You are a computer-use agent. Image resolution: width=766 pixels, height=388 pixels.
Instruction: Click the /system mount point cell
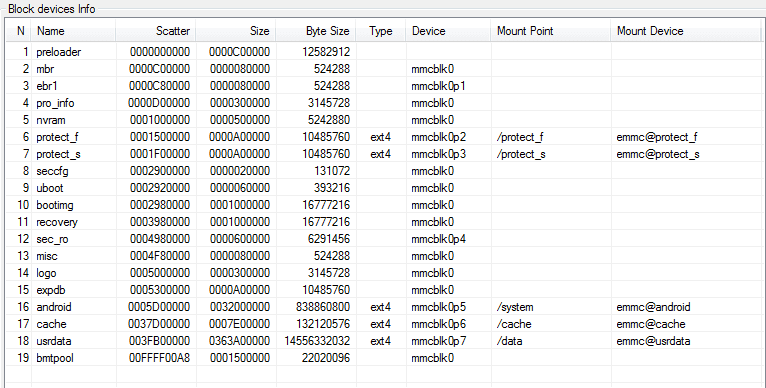[x=515, y=307]
